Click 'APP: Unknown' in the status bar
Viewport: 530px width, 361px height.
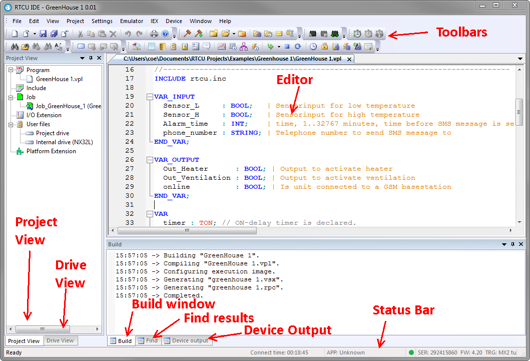click(346, 353)
